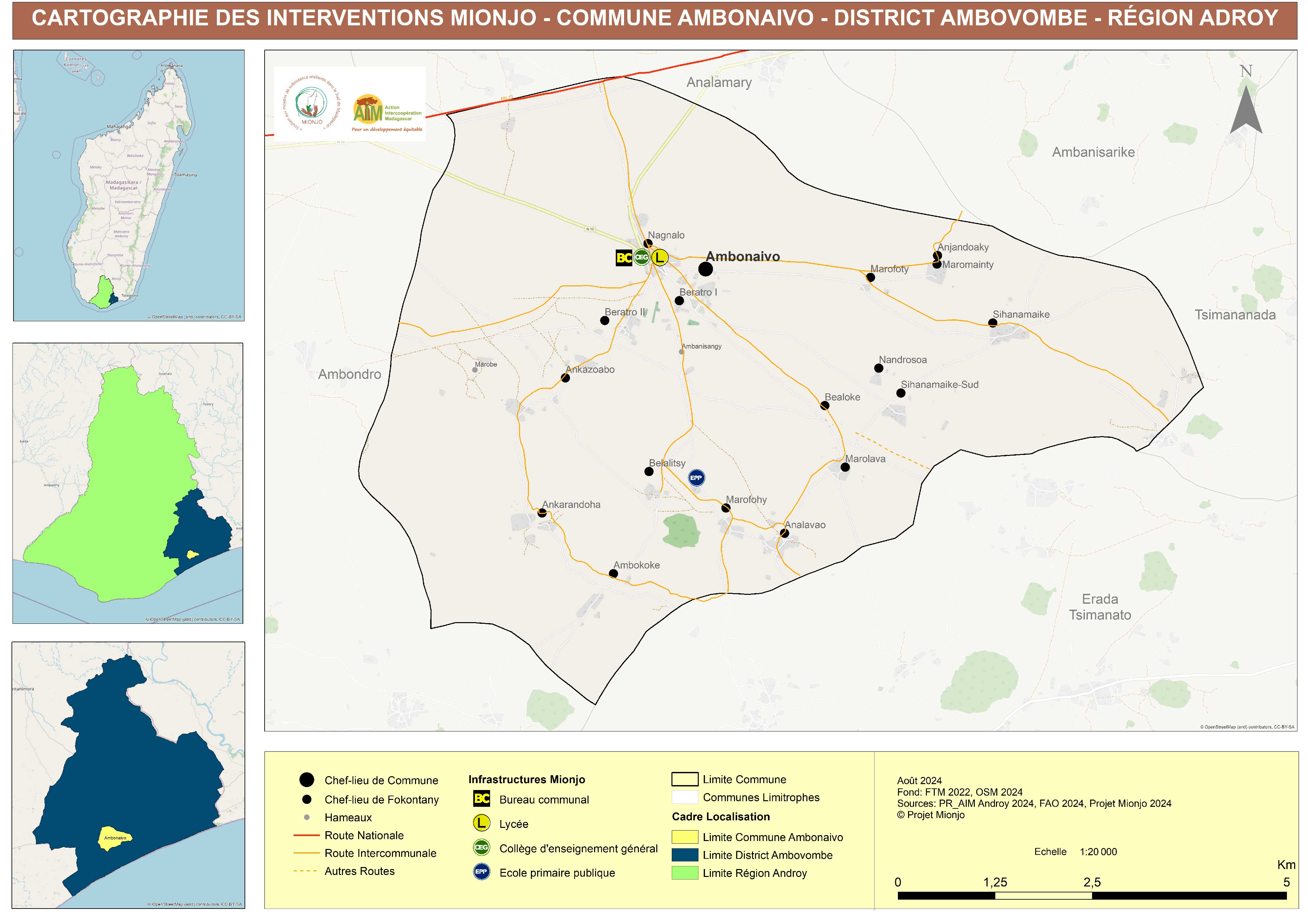The height and width of the screenshot is (924, 1308).
Task: Click the Sihanamaike village point
Action: 992,323
